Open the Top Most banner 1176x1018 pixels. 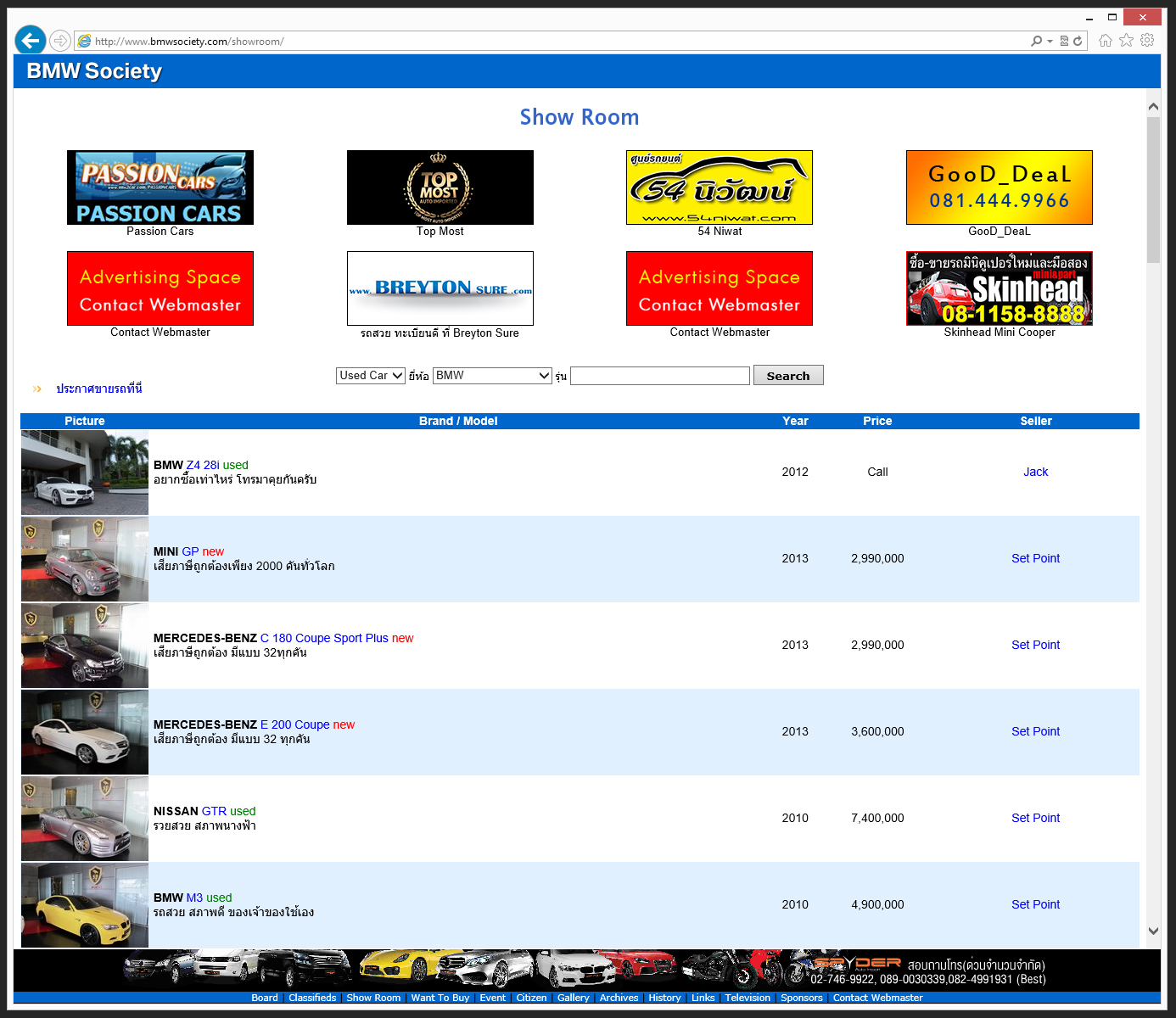(440, 187)
